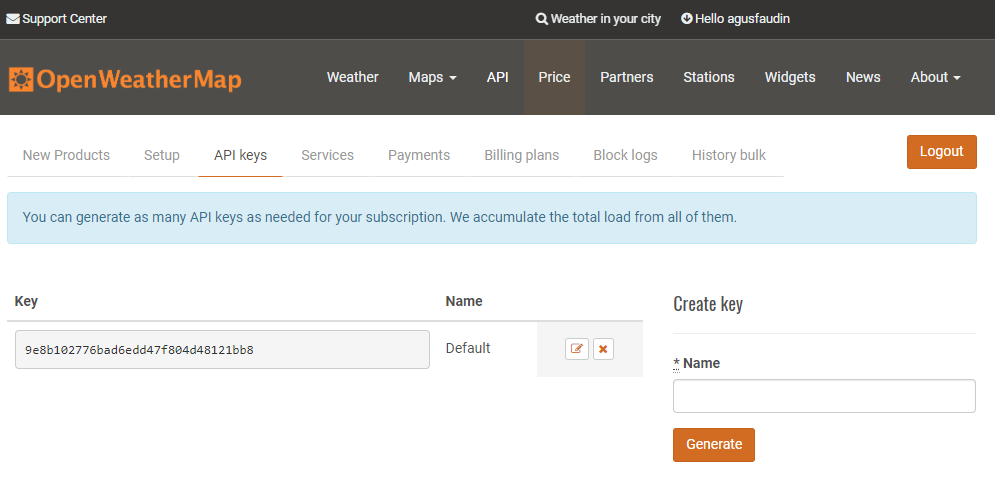Click the arrow icon beside Hello agusfaudin

686,18
